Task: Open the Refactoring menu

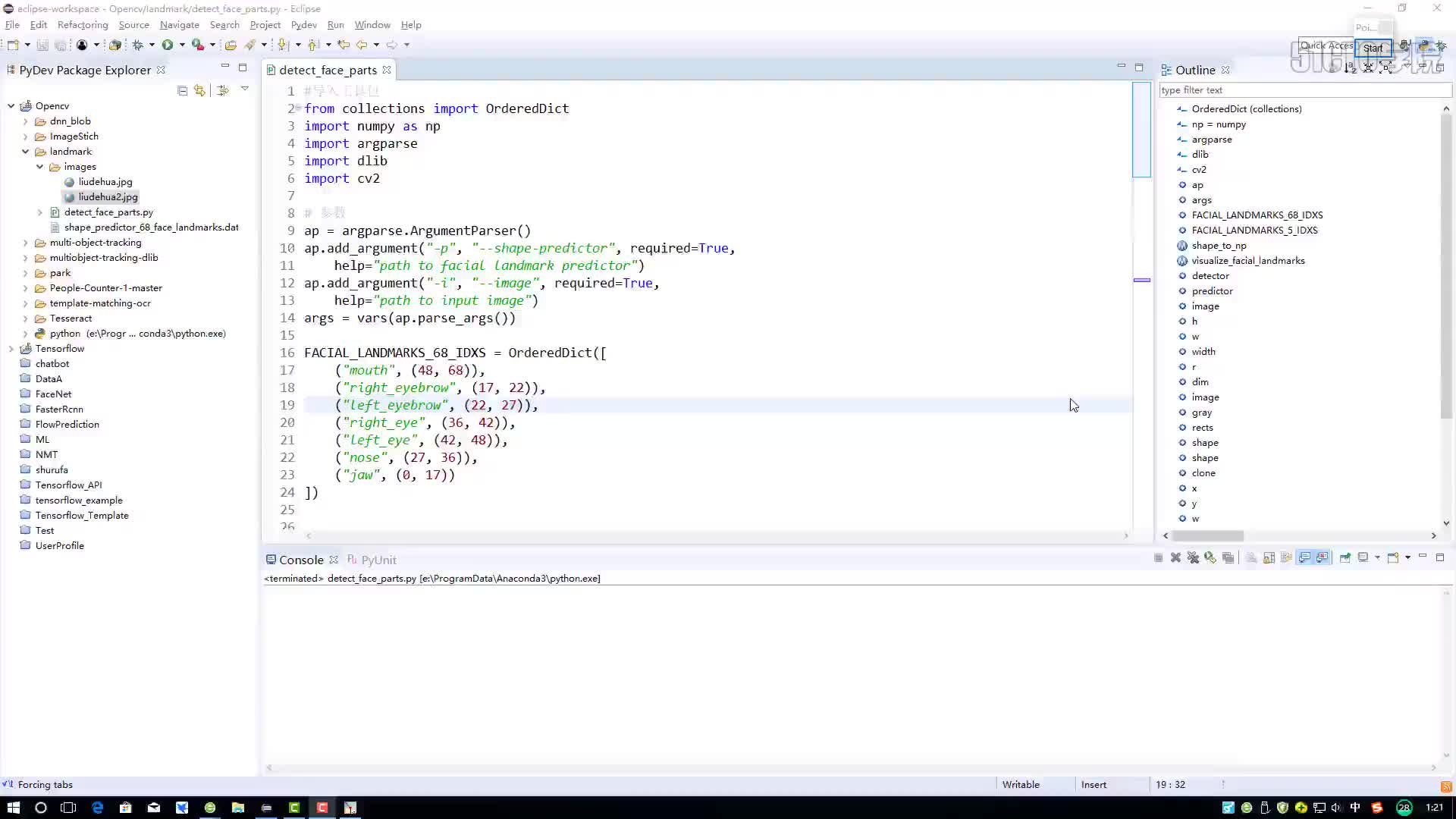Action: click(x=83, y=25)
